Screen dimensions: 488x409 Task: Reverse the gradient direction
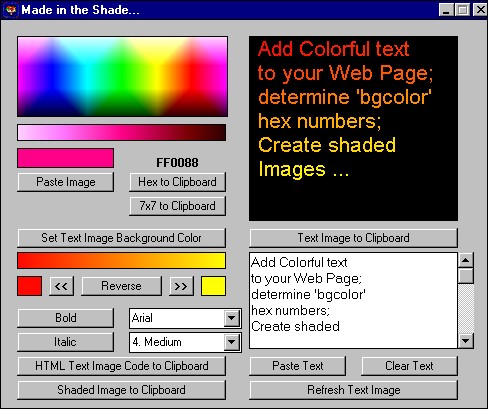121,286
